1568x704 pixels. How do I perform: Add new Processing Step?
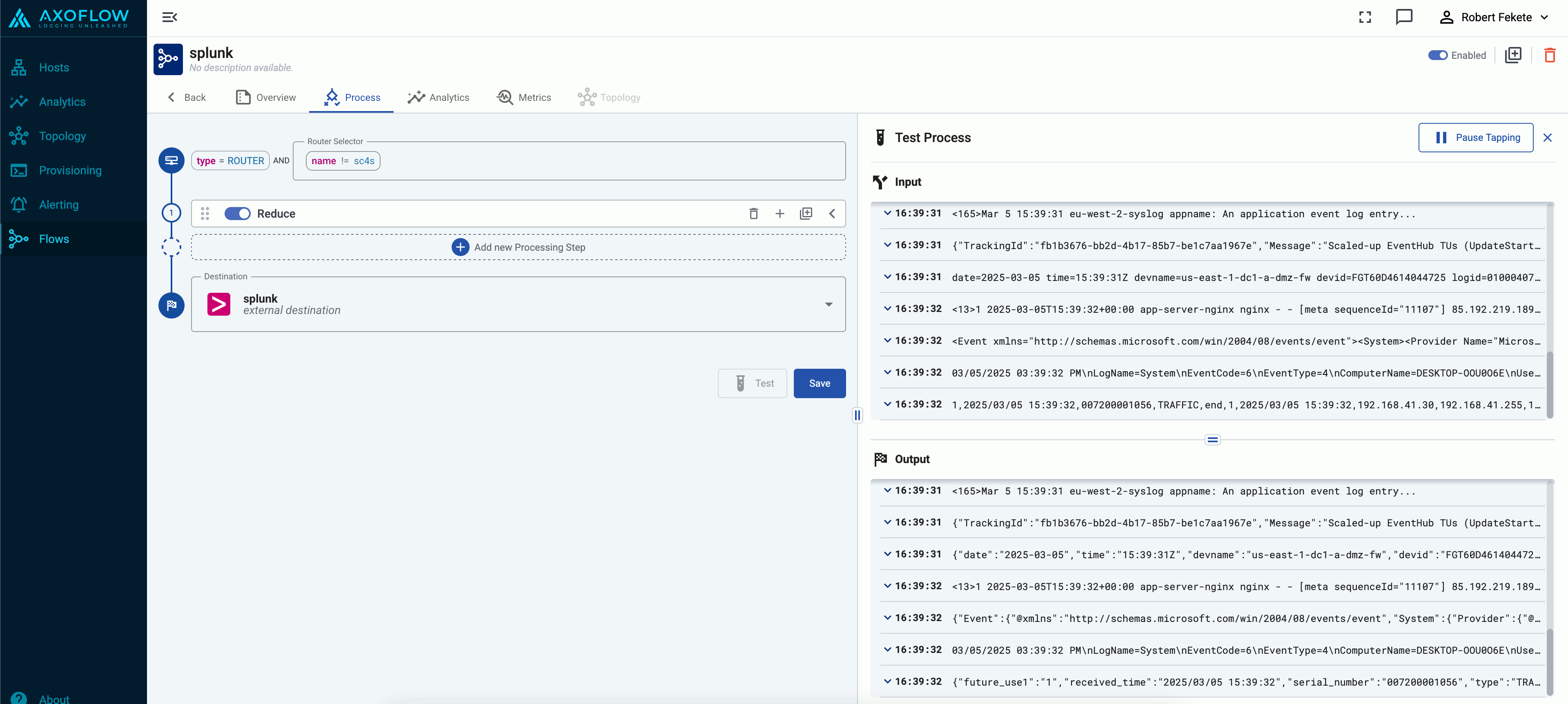[518, 247]
